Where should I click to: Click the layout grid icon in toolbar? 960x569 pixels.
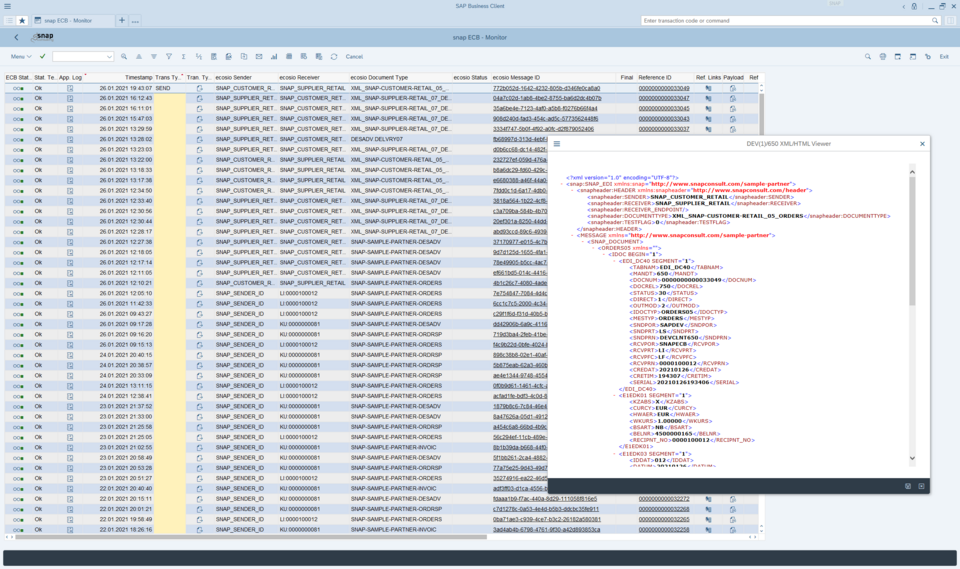(x=289, y=56)
